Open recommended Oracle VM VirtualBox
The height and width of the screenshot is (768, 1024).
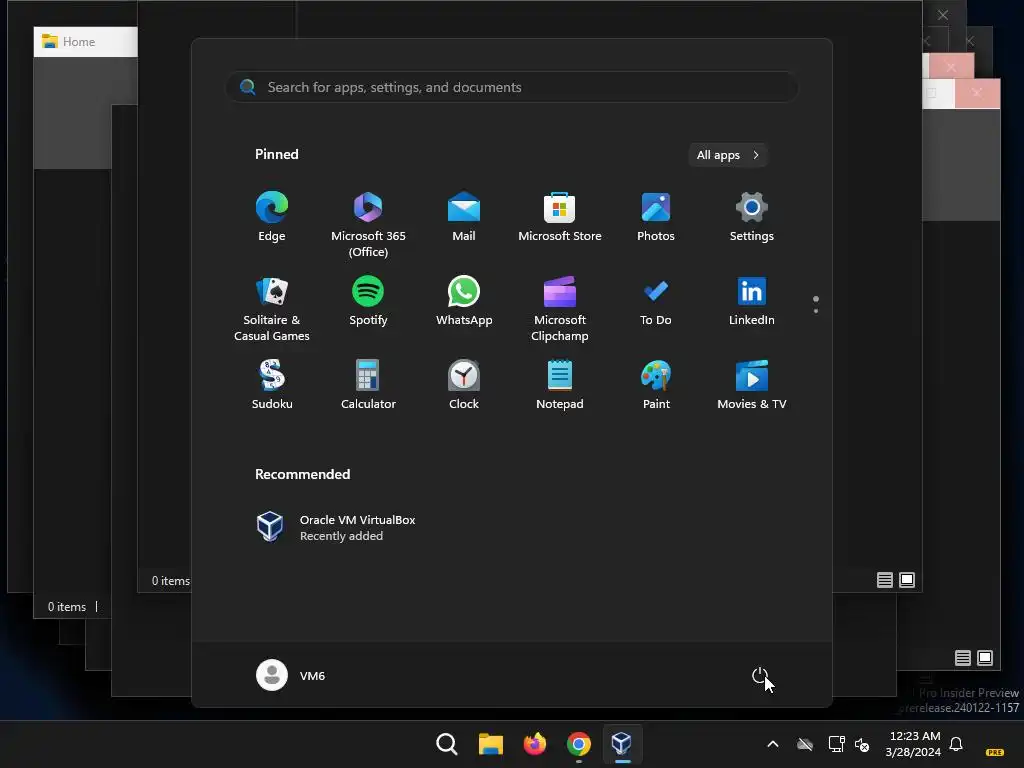pos(336,528)
